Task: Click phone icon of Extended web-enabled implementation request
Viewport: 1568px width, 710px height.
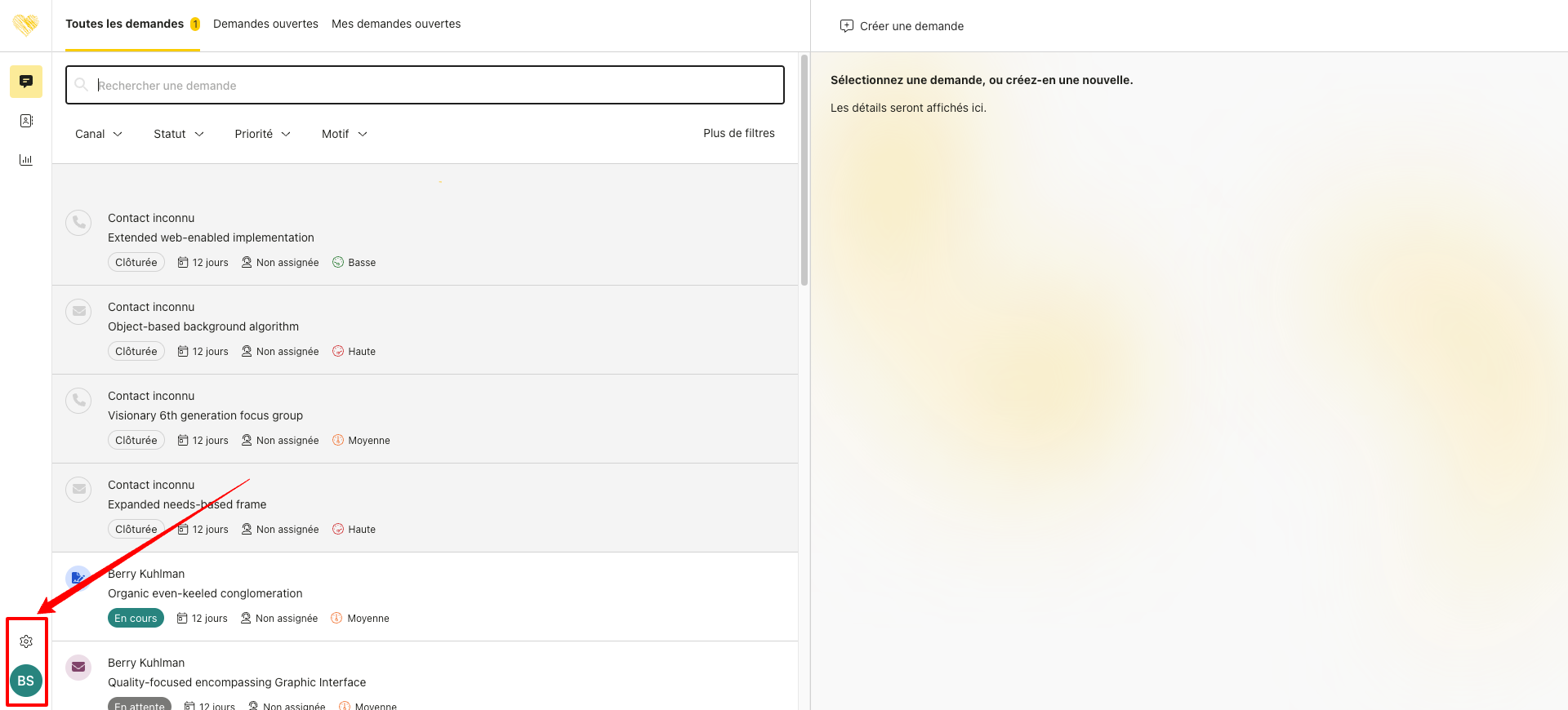Action: tap(78, 223)
